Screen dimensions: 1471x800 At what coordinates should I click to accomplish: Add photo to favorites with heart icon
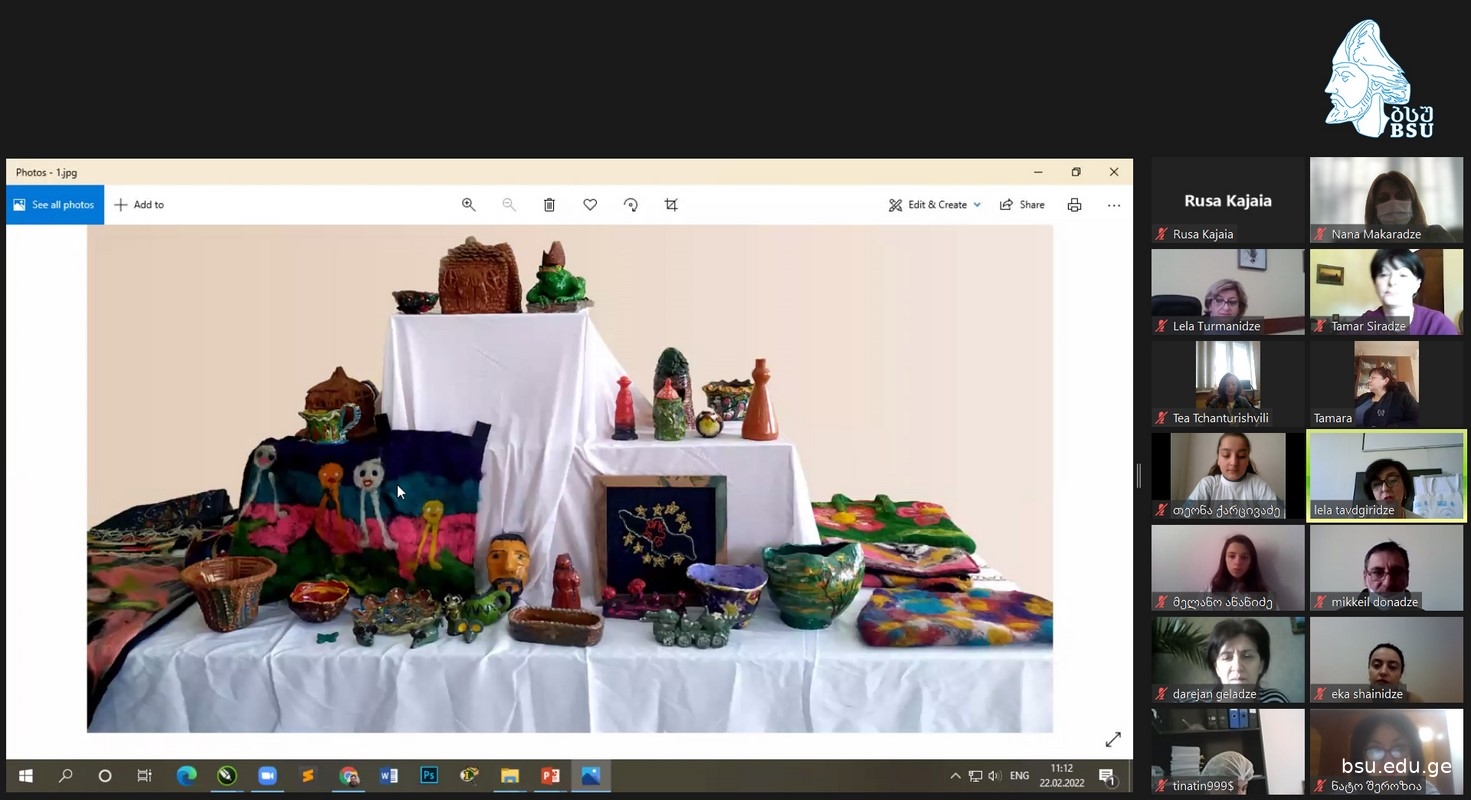[x=590, y=205]
